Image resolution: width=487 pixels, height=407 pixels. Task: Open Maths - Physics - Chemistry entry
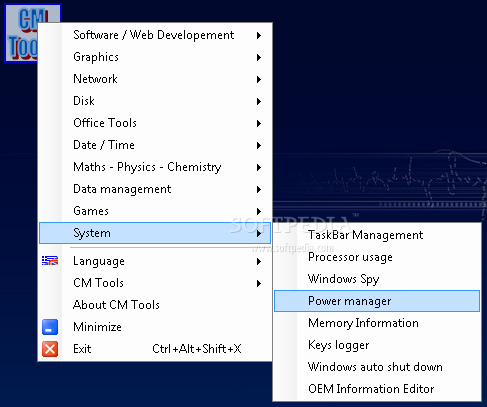pyautogui.click(x=155, y=167)
